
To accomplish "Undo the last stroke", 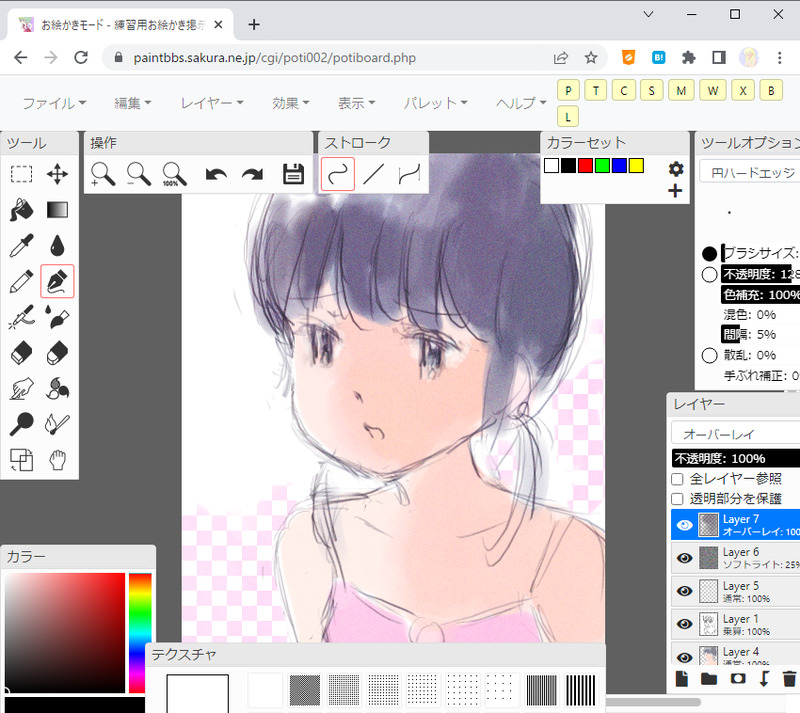I will coord(216,175).
